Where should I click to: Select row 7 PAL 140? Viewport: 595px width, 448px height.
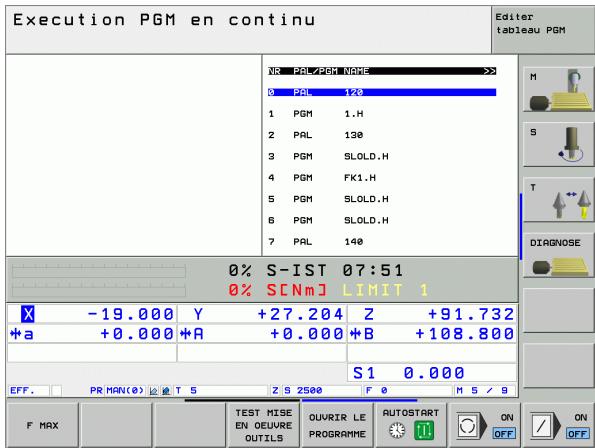[382, 242]
